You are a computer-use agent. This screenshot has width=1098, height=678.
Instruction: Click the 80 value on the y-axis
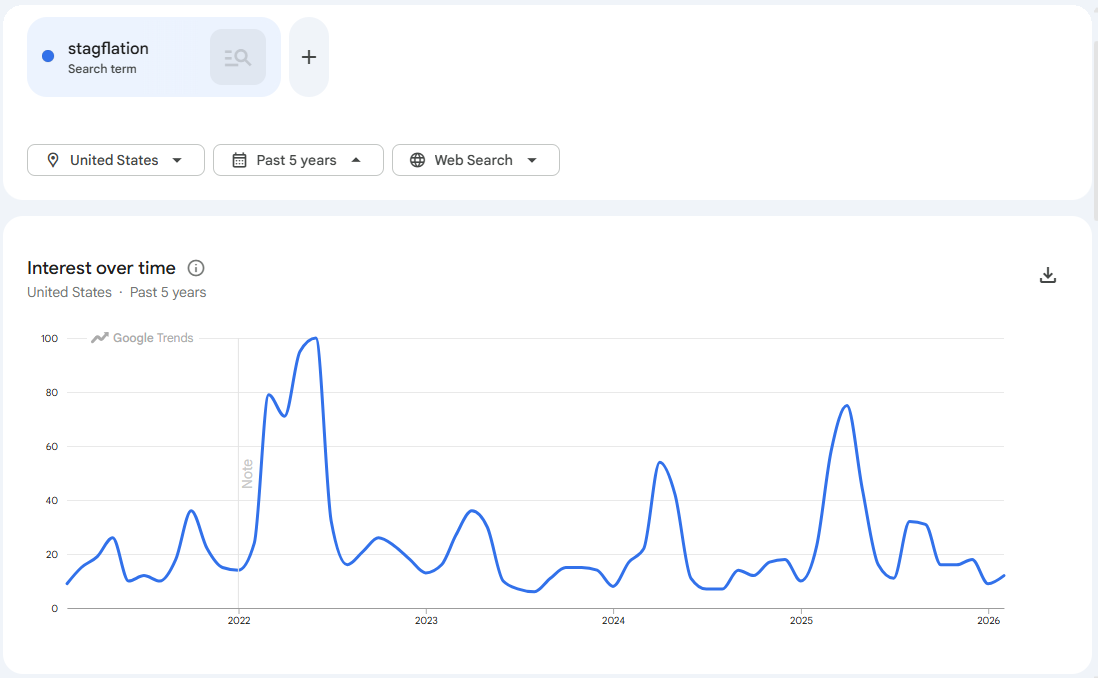point(52,393)
